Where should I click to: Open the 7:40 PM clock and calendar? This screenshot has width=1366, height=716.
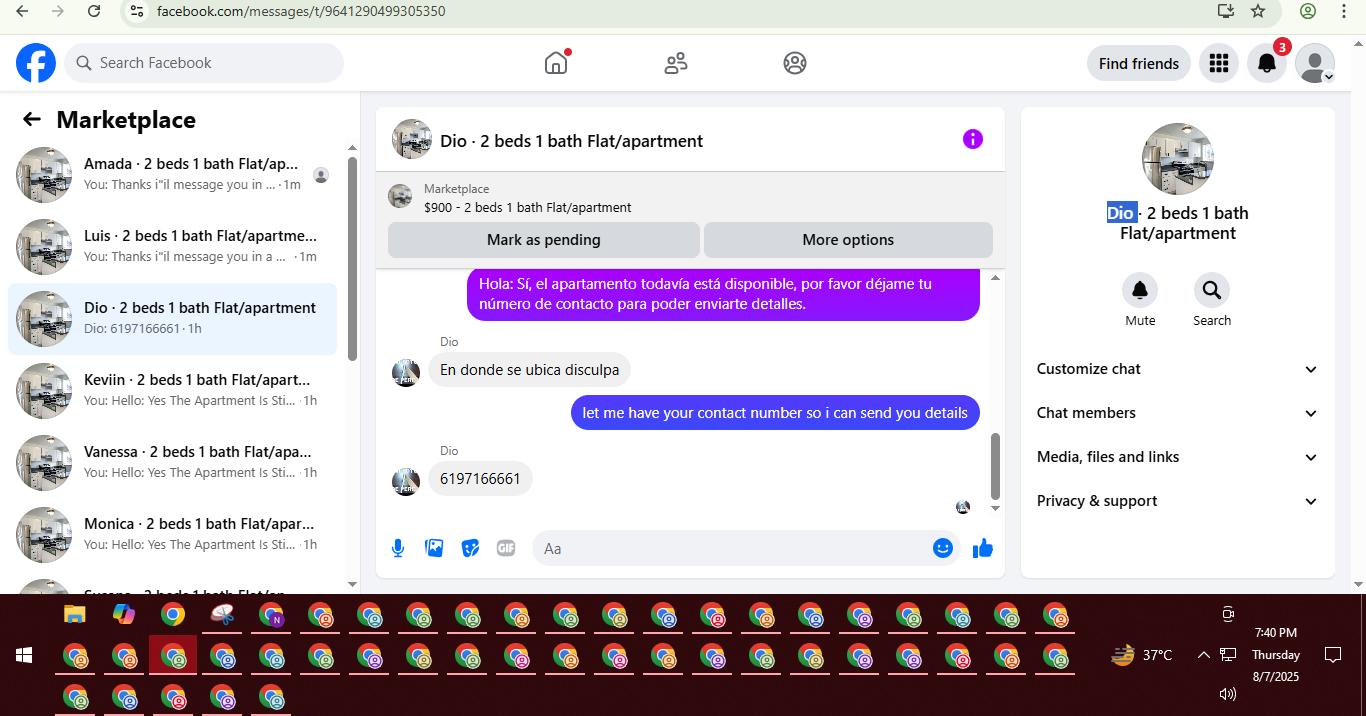coord(1276,655)
